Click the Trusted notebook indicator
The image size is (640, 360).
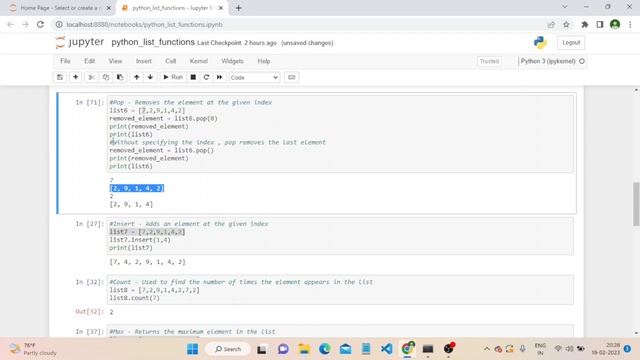(489, 61)
